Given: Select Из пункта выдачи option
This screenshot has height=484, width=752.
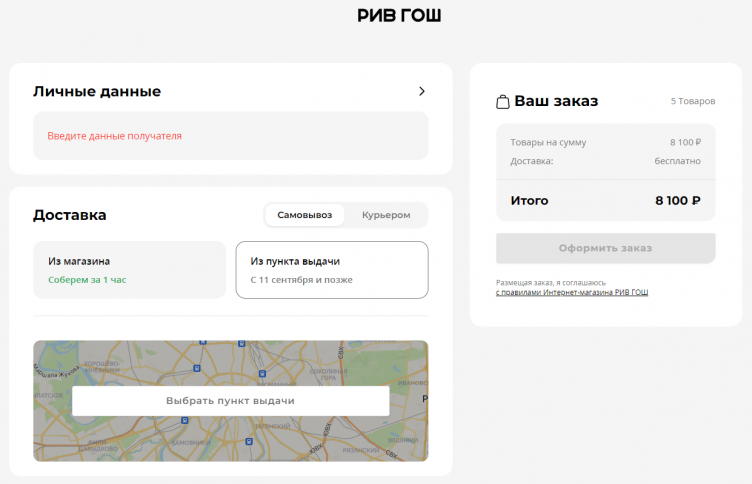Looking at the screenshot, I should click(x=332, y=270).
